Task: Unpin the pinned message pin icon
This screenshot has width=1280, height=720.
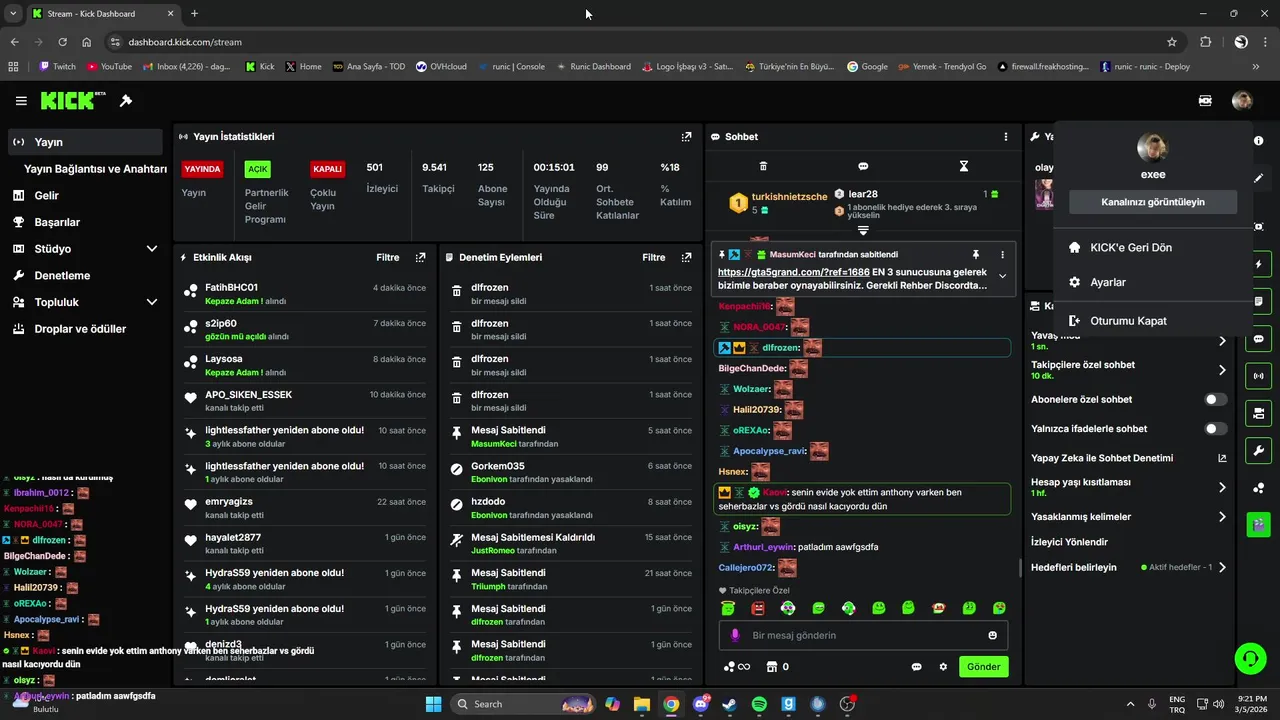Action: point(975,255)
